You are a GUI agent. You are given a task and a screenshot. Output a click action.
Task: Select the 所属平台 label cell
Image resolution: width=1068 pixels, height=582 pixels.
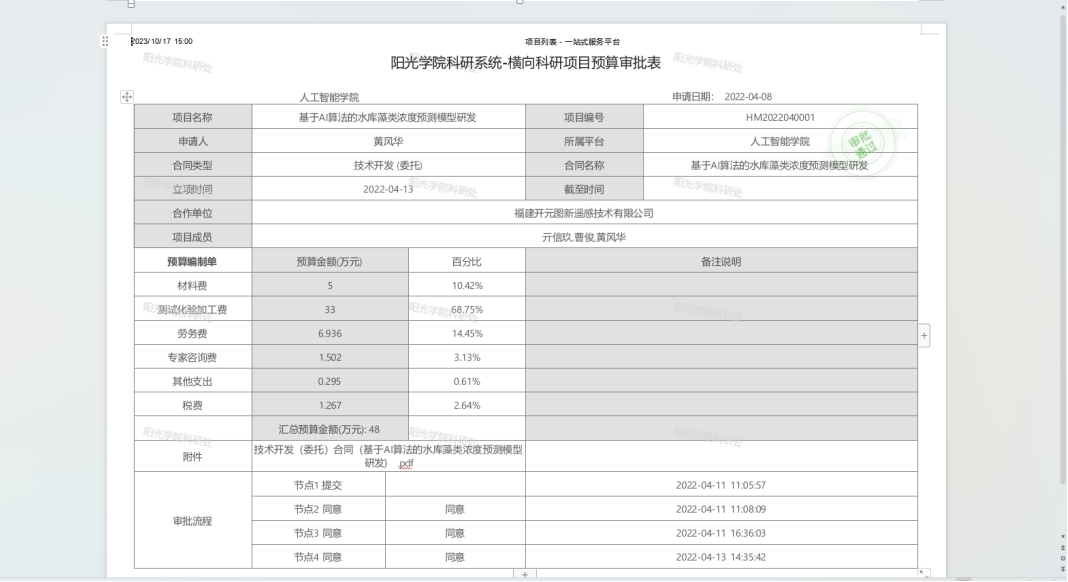tap(584, 141)
